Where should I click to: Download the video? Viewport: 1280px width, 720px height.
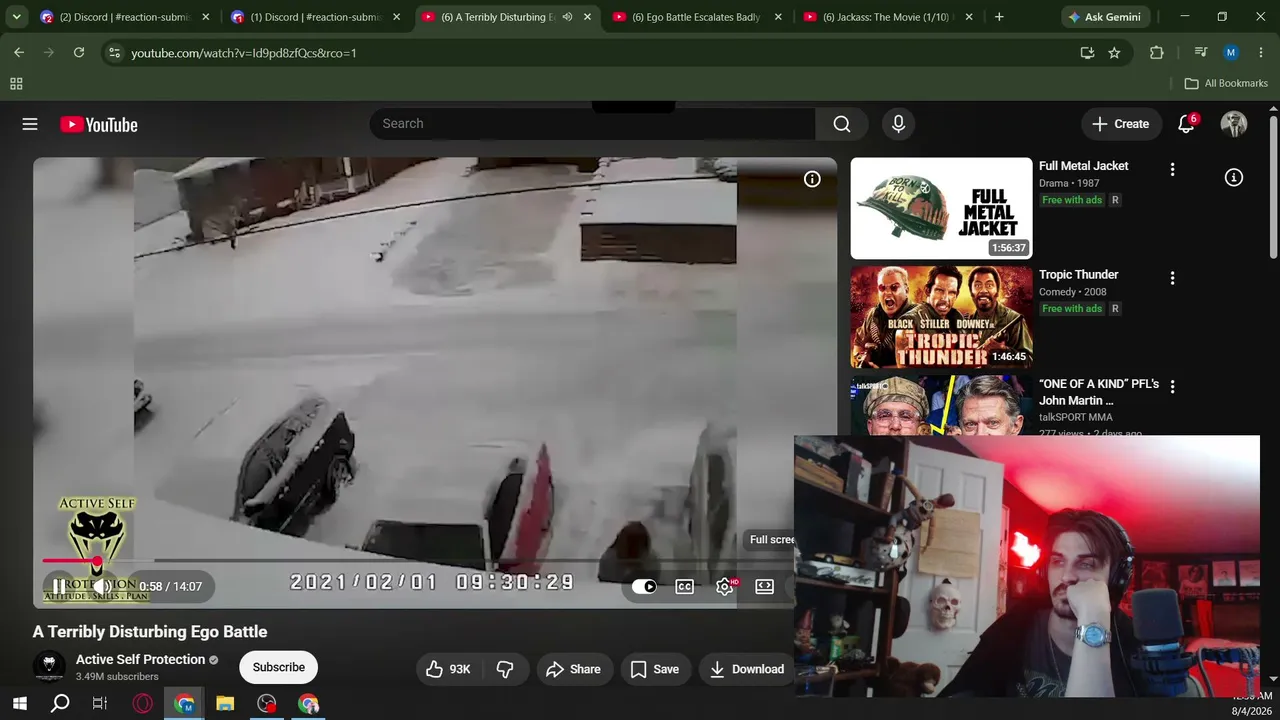coord(747,669)
